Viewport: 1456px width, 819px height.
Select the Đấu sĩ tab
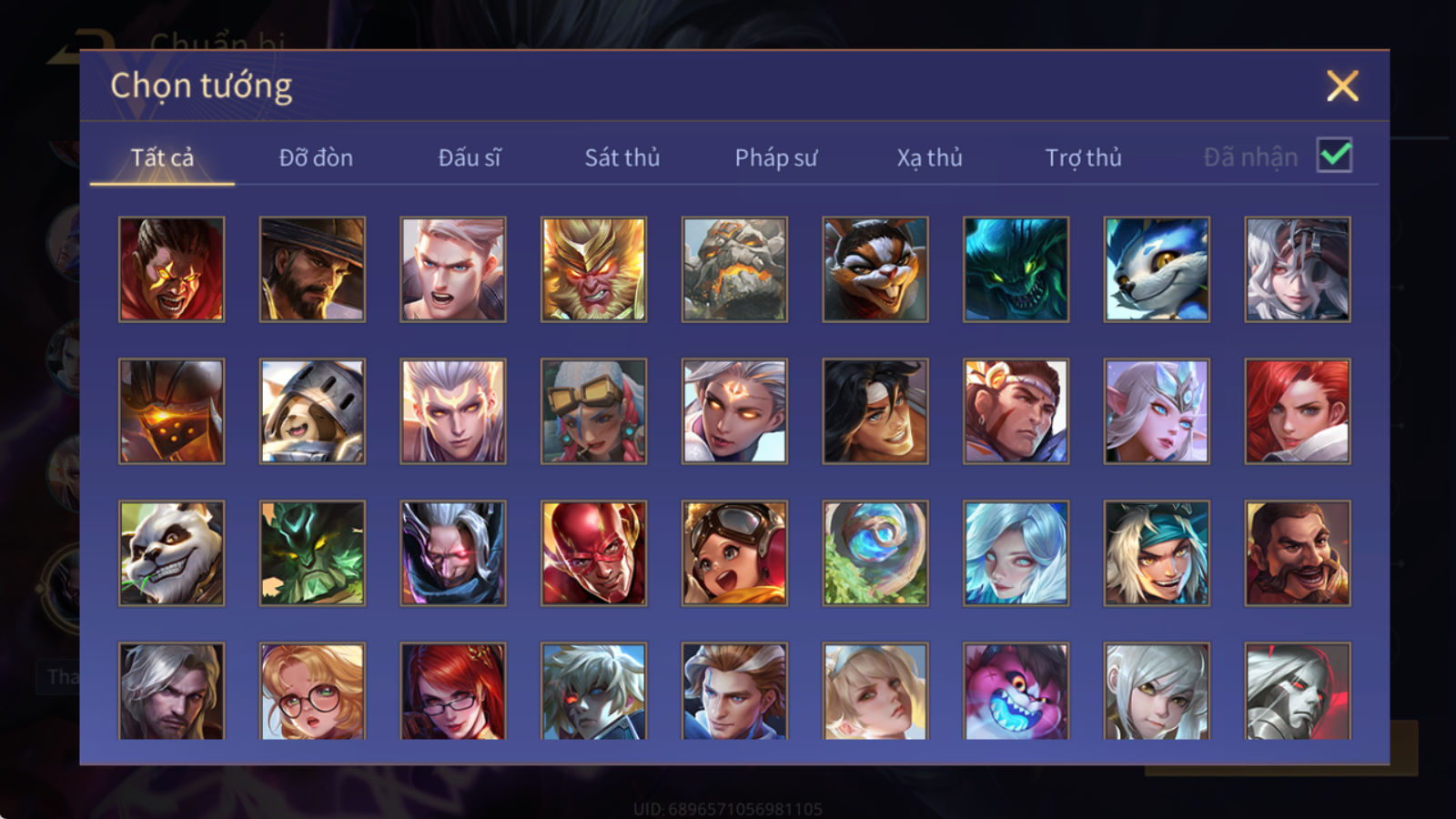point(470,157)
